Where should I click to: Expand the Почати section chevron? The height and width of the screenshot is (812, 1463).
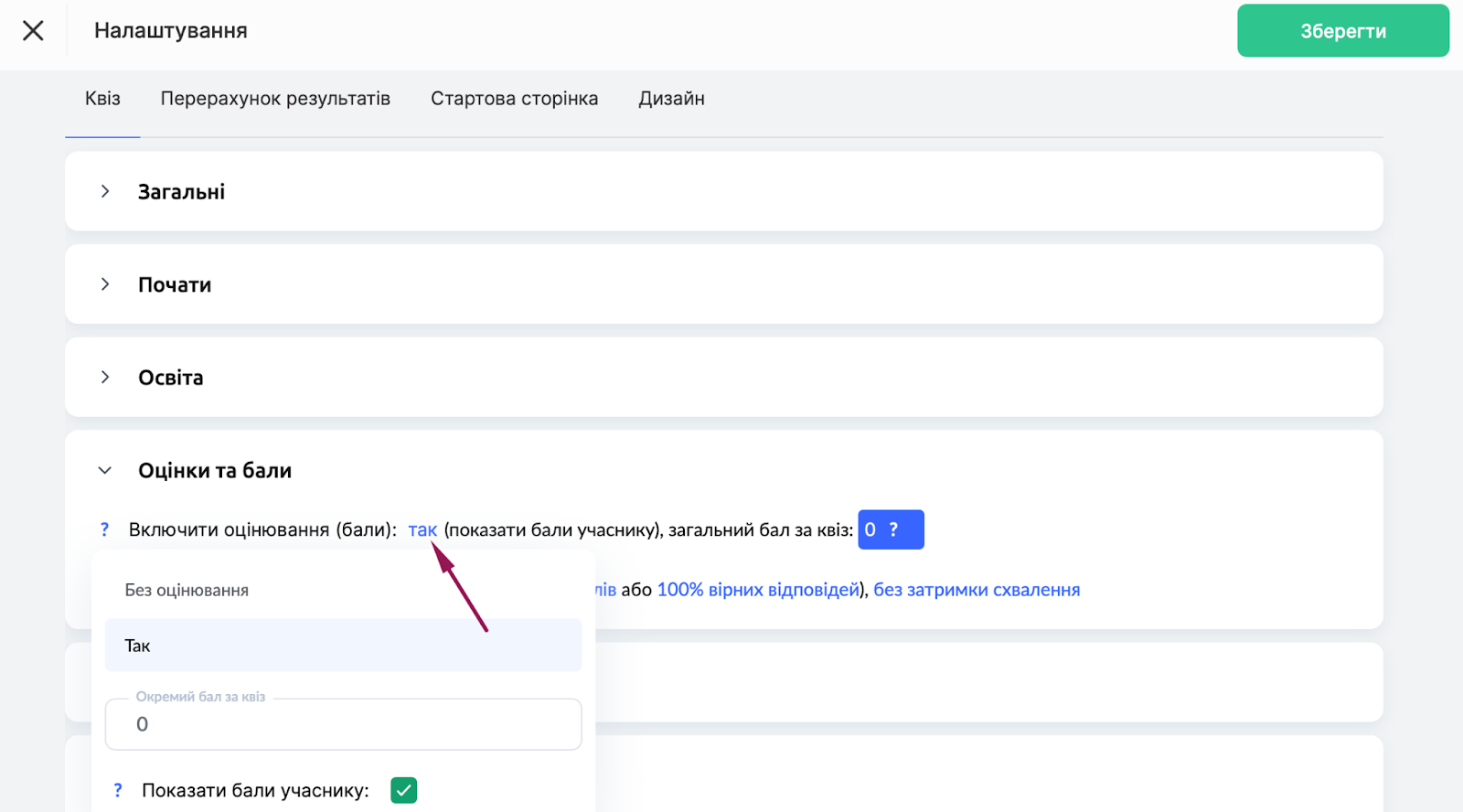click(x=105, y=284)
